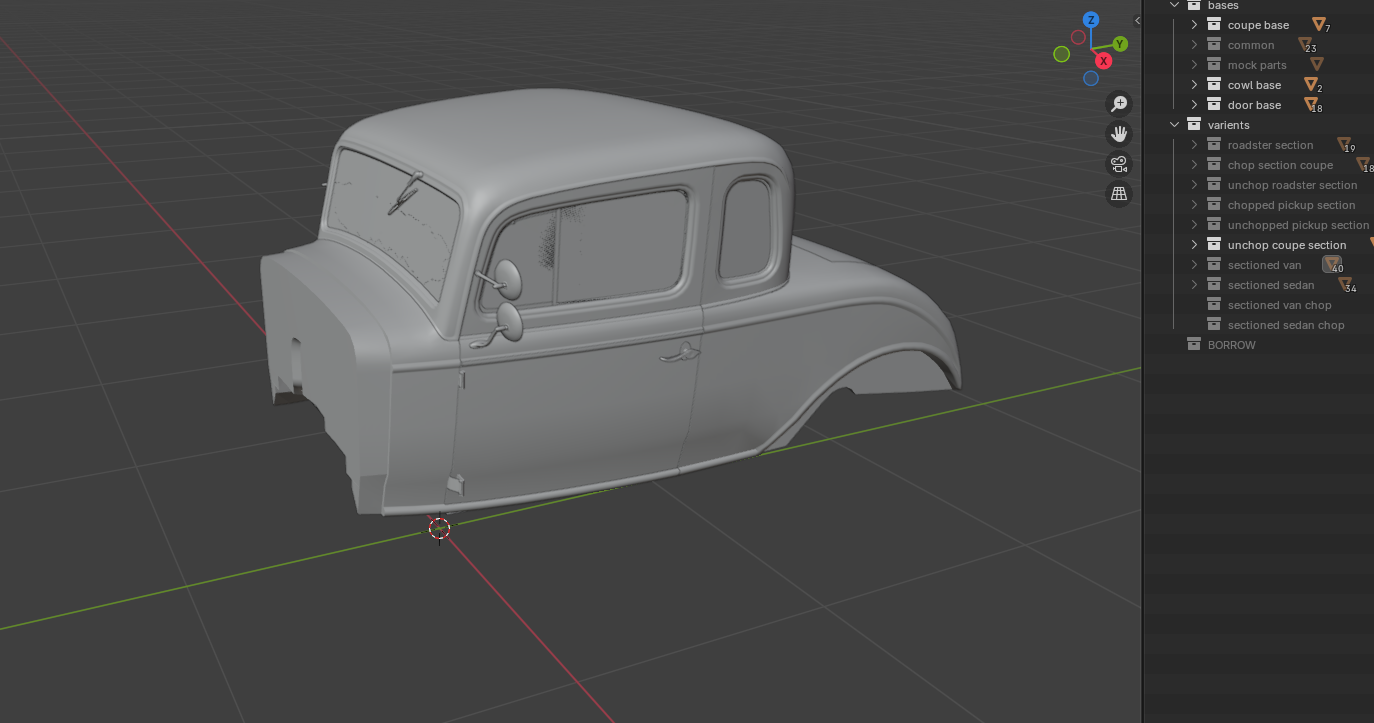Screen dimensions: 1374x723
Task: Select the sectioned sedan chop collection
Action: pos(1285,325)
